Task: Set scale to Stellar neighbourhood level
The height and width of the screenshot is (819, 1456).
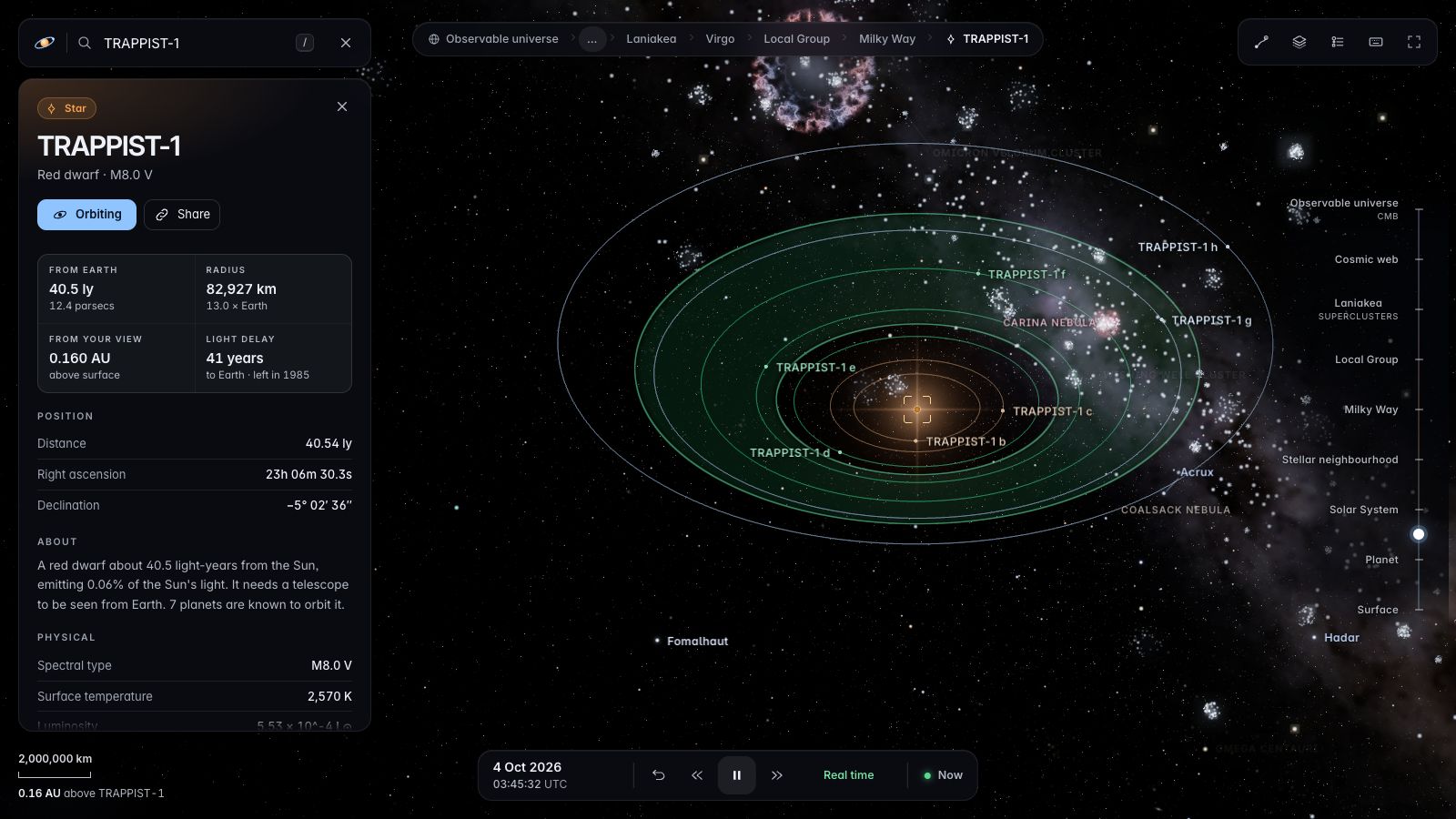Action: (x=1340, y=460)
